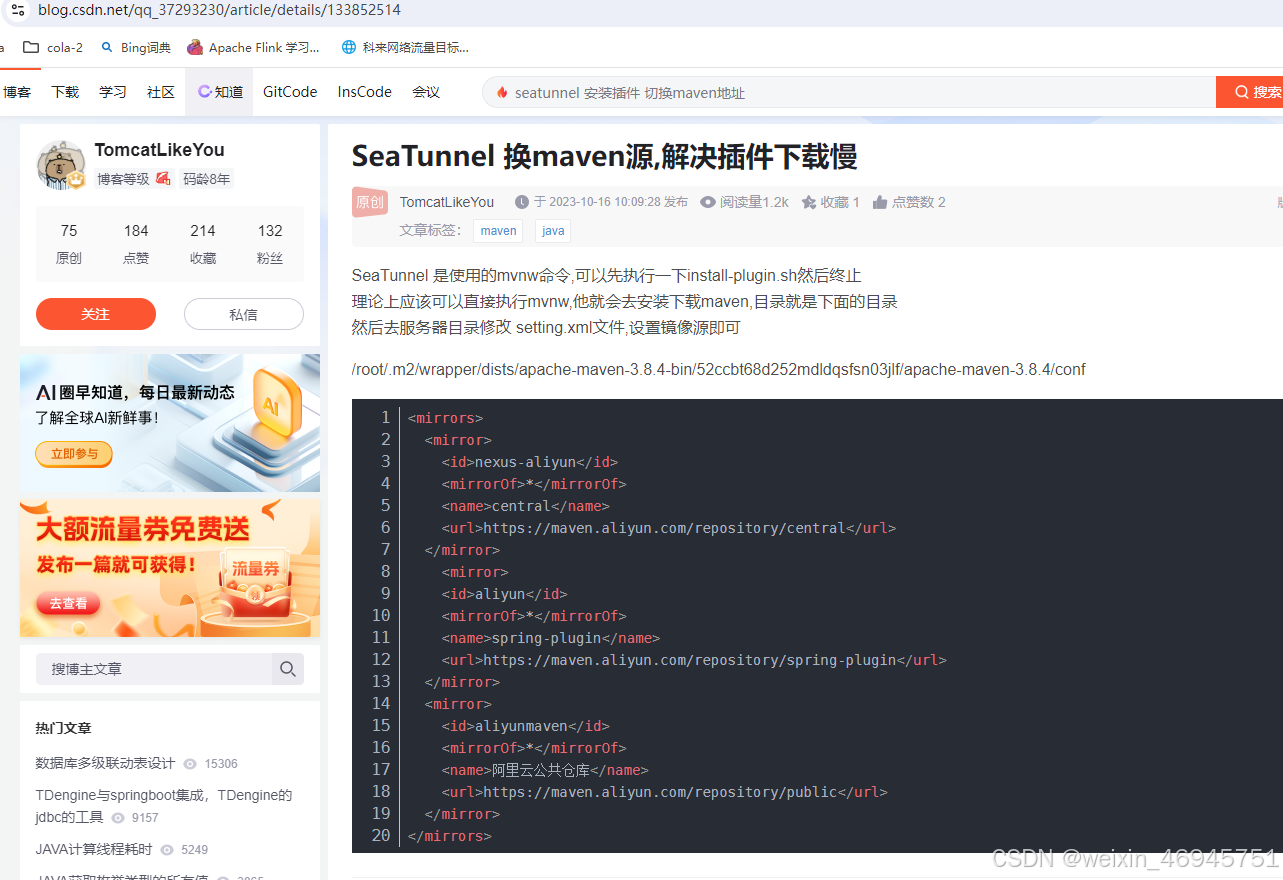Screen dimensions: 1283x880
Task: Click 热门文章 heading
Action: click(63, 728)
